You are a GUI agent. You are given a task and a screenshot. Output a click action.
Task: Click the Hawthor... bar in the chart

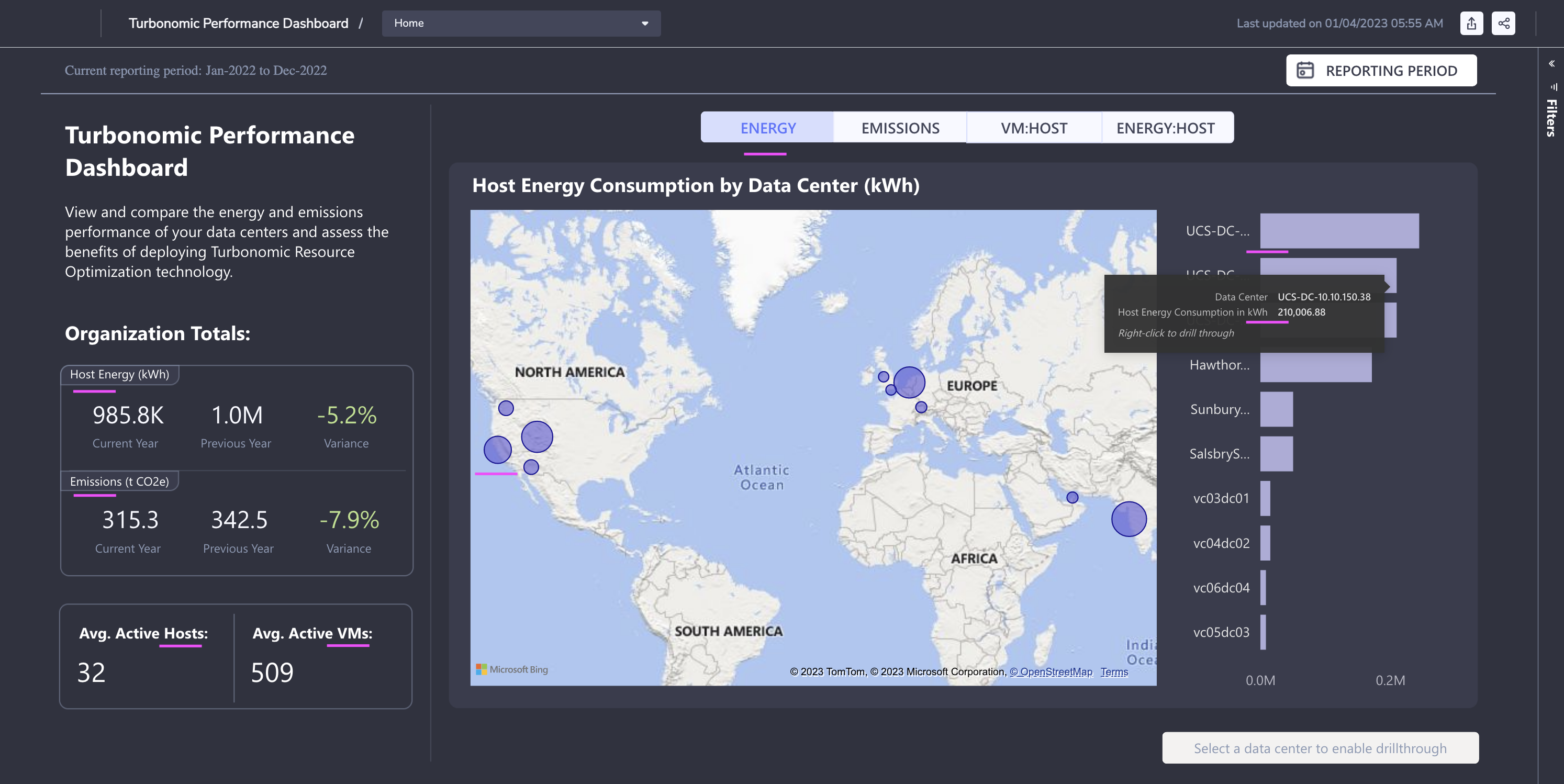click(1315, 366)
